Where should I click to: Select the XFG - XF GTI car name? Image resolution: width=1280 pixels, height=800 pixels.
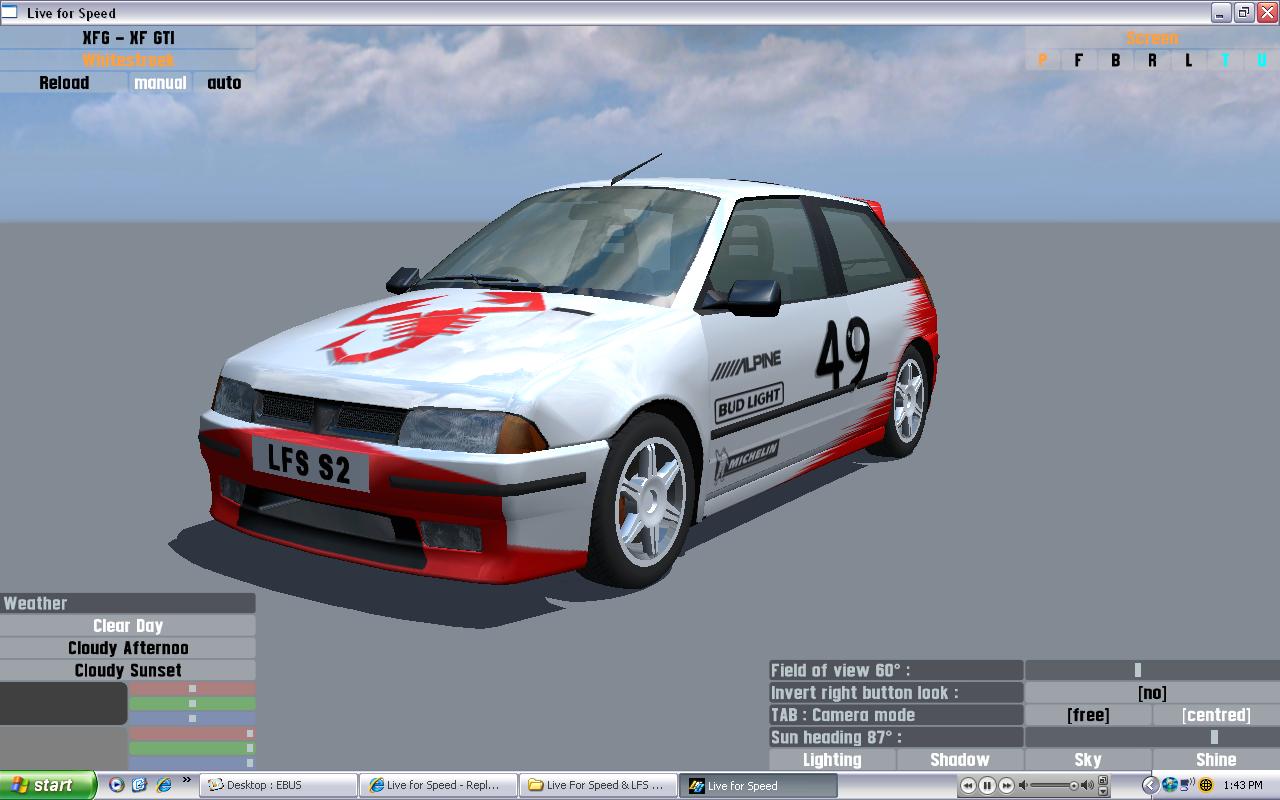coord(128,38)
